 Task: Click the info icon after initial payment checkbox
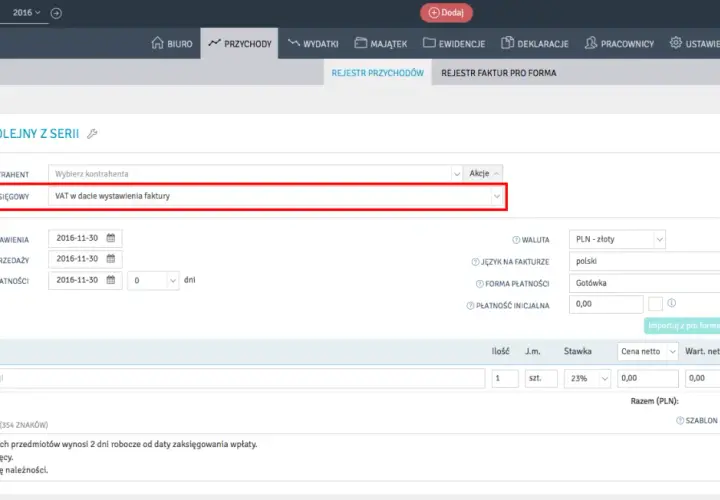(671, 303)
